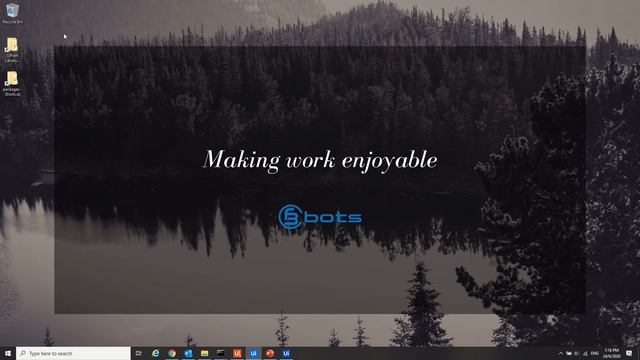The height and width of the screenshot is (360, 640).
Task: Expand the hidden system tray icons chevron
Action: click(x=561, y=353)
